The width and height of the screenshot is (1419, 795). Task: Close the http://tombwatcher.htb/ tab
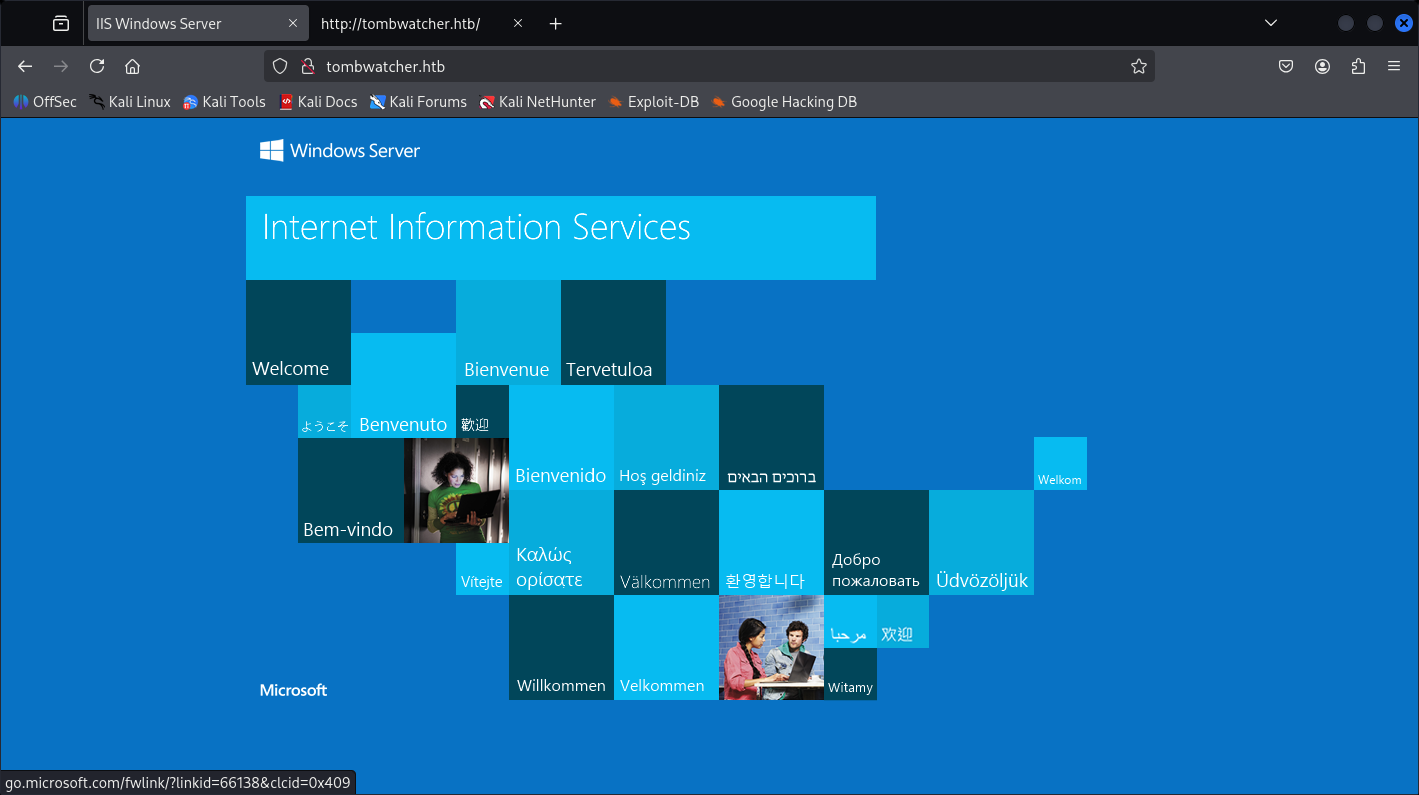pyautogui.click(x=518, y=23)
